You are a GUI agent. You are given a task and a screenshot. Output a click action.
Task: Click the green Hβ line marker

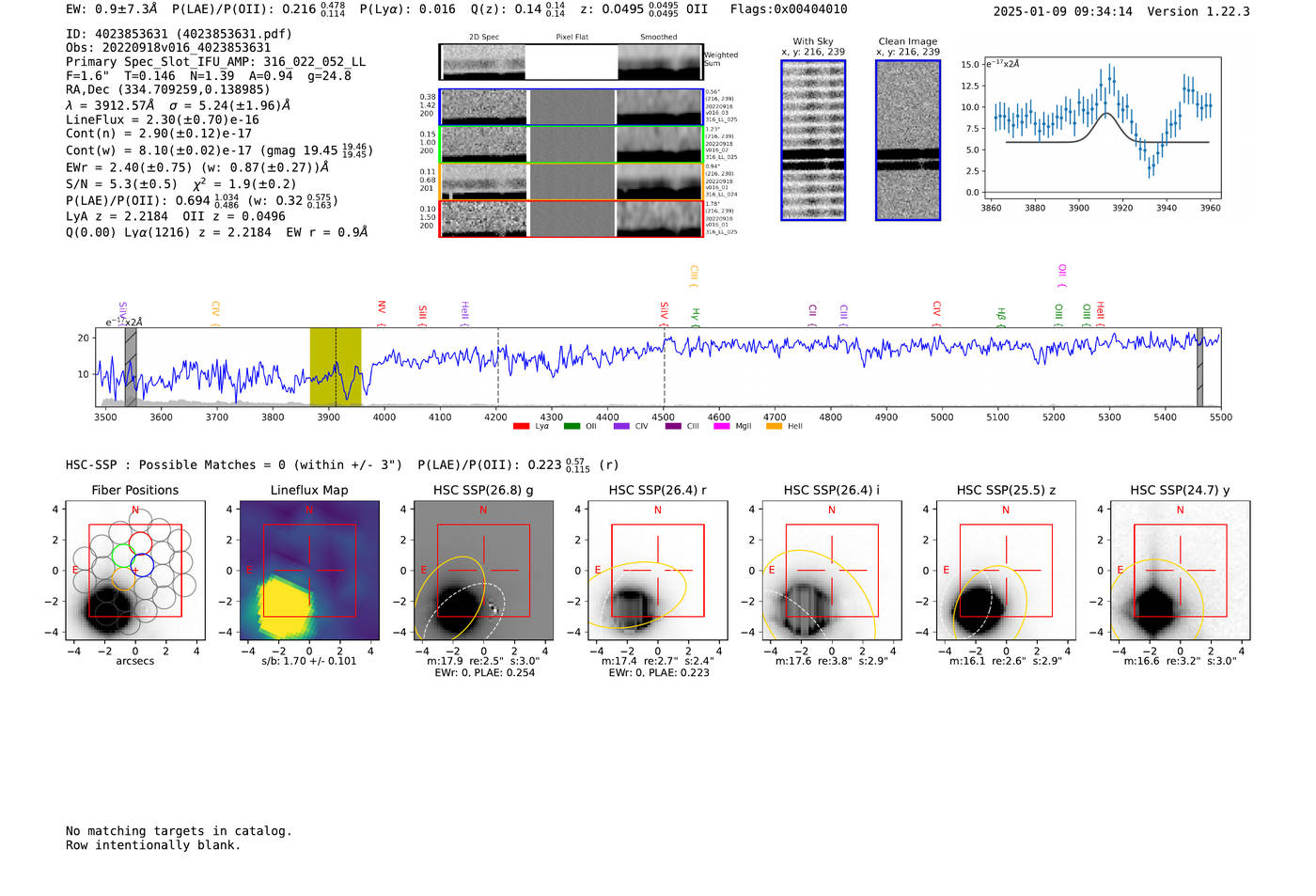point(1001,317)
